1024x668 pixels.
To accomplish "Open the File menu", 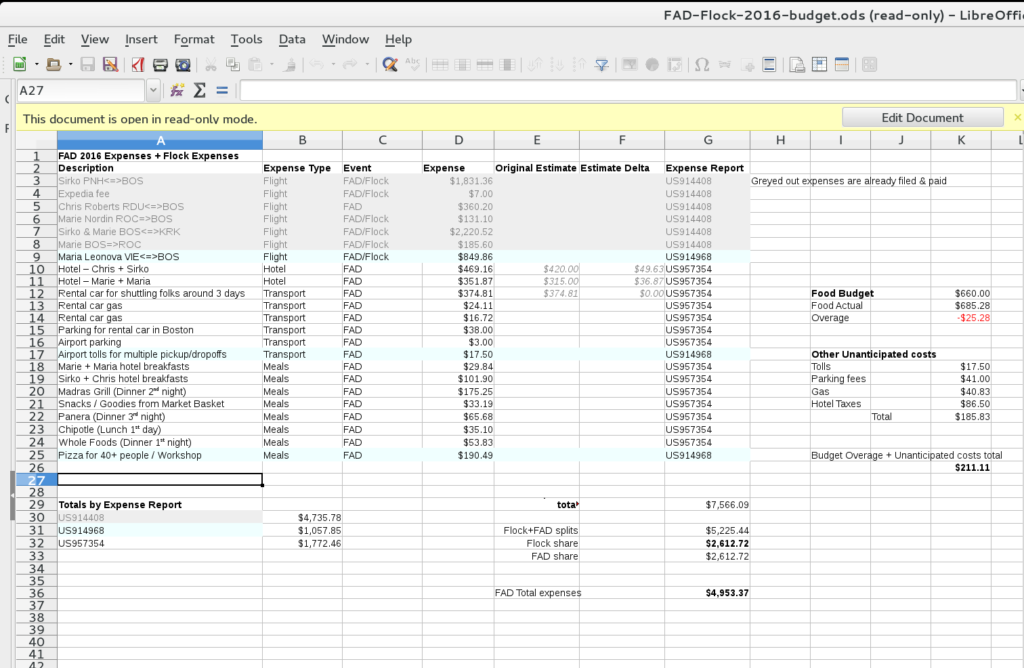I will [18, 39].
